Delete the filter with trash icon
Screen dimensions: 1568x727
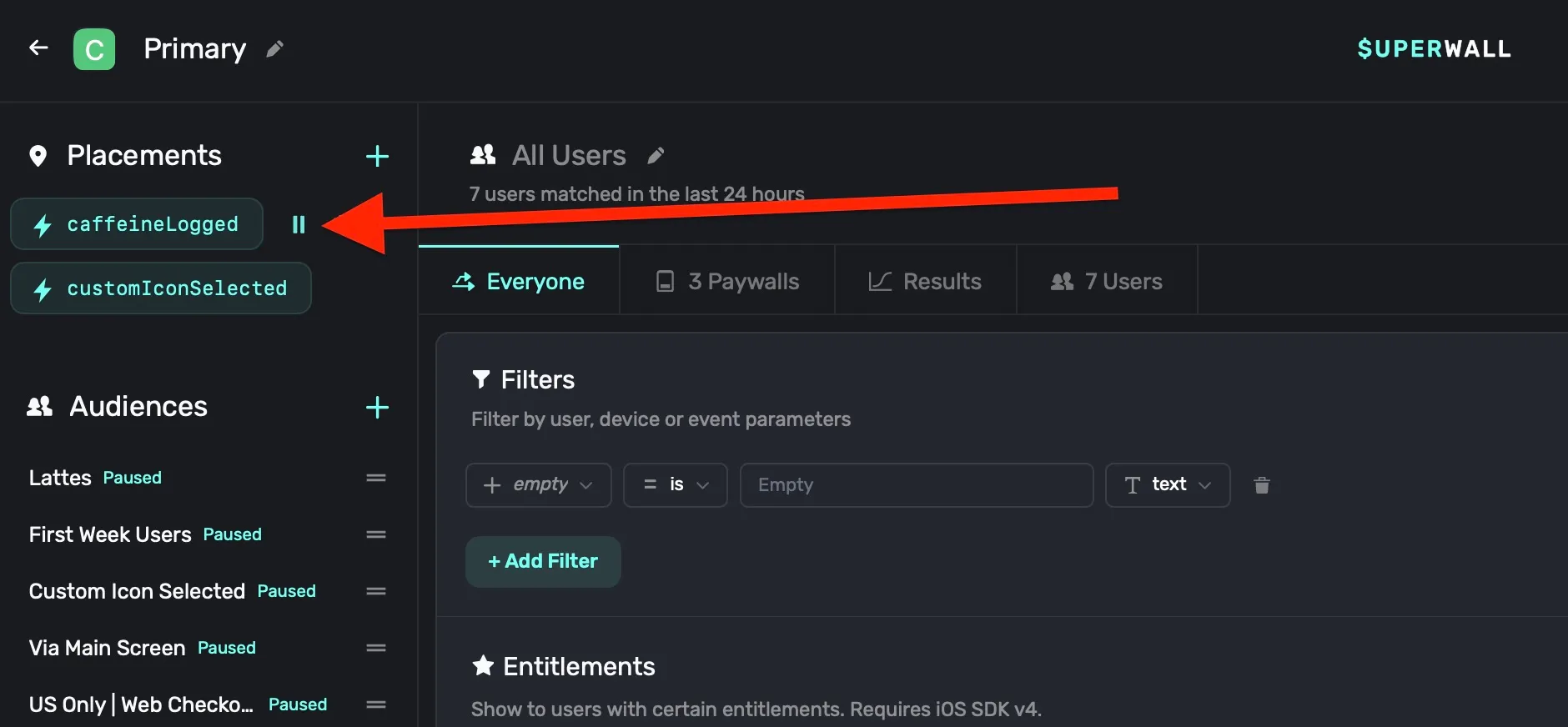(x=1262, y=484)
